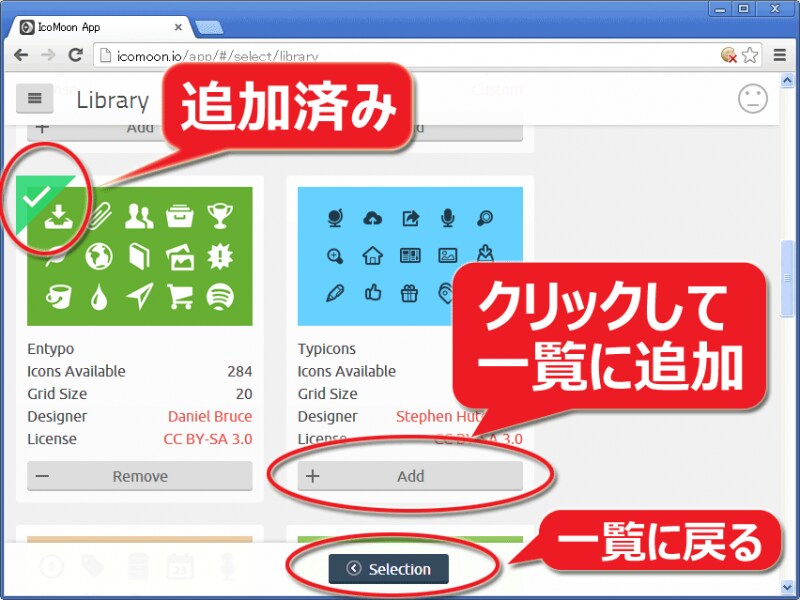
Task: Click inside the browser address bar
Action: (x=300, y=55)
